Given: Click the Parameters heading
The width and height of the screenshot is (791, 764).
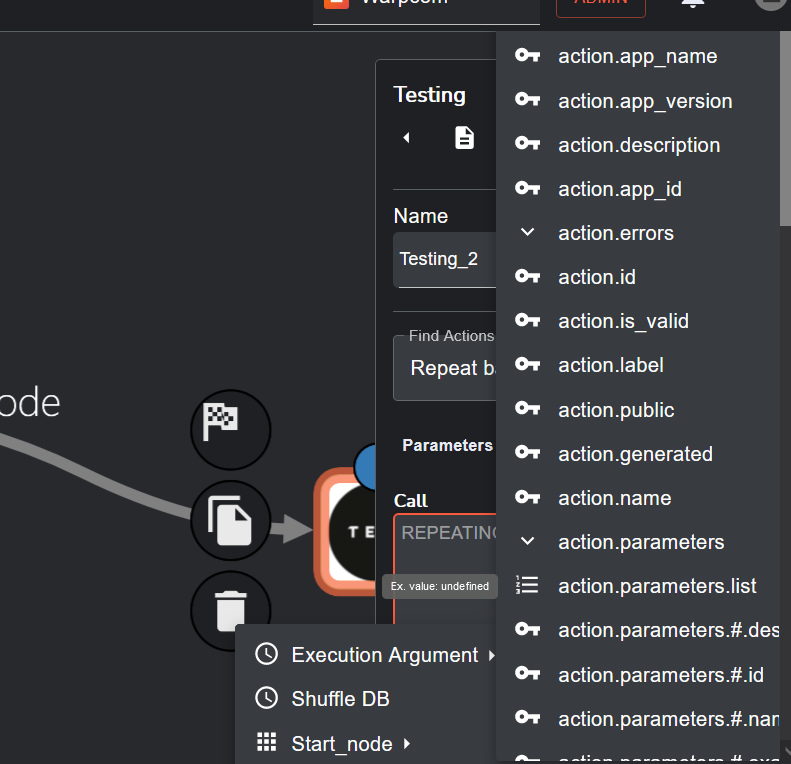Looking at the screenshot, I should (447, 445).
